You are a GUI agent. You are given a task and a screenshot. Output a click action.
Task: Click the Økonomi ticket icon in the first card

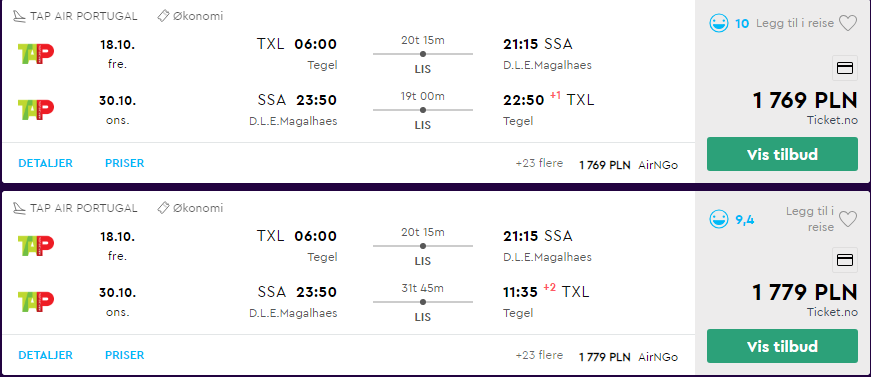[163, 16]
